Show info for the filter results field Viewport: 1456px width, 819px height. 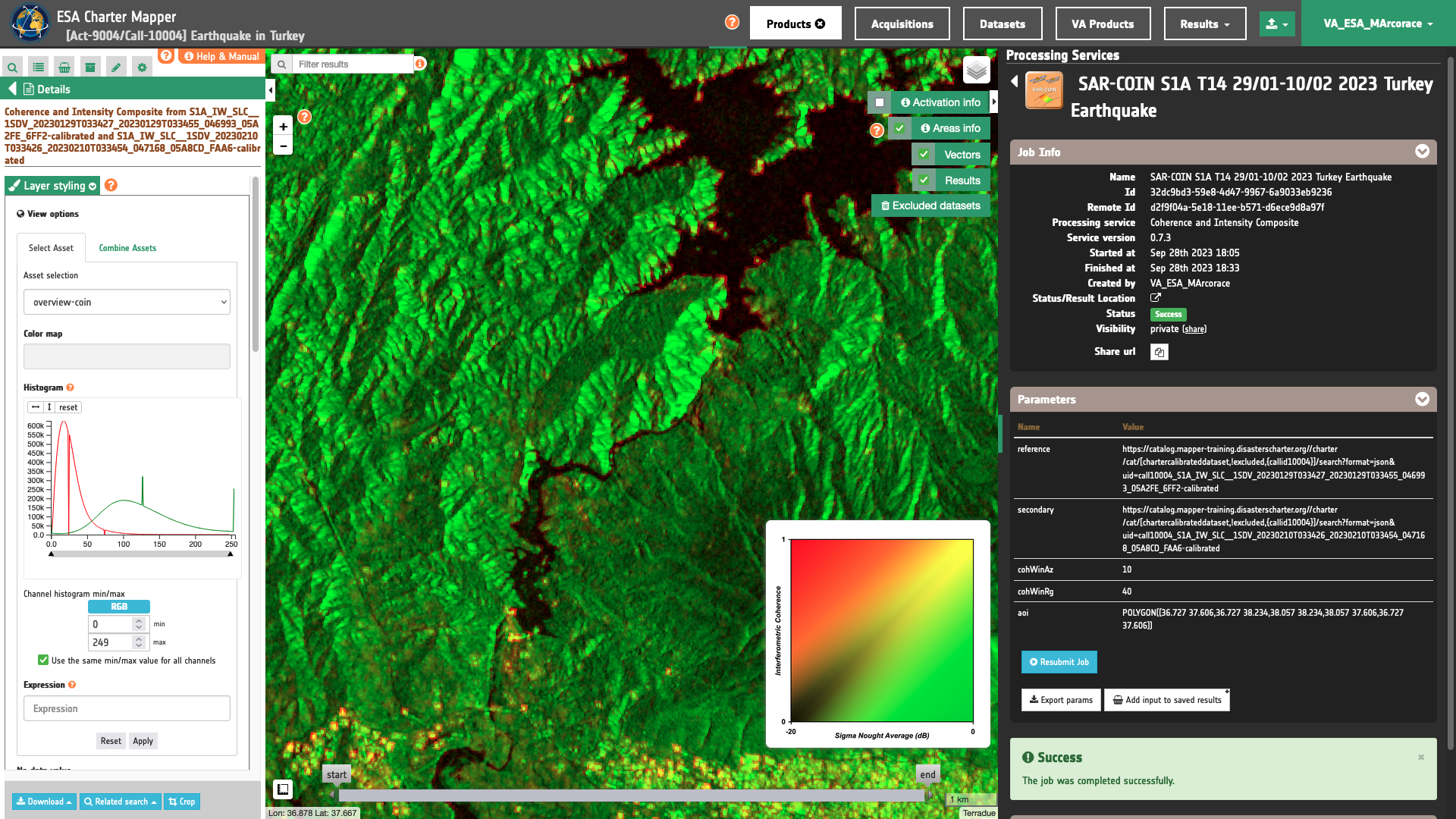[420, 64]
